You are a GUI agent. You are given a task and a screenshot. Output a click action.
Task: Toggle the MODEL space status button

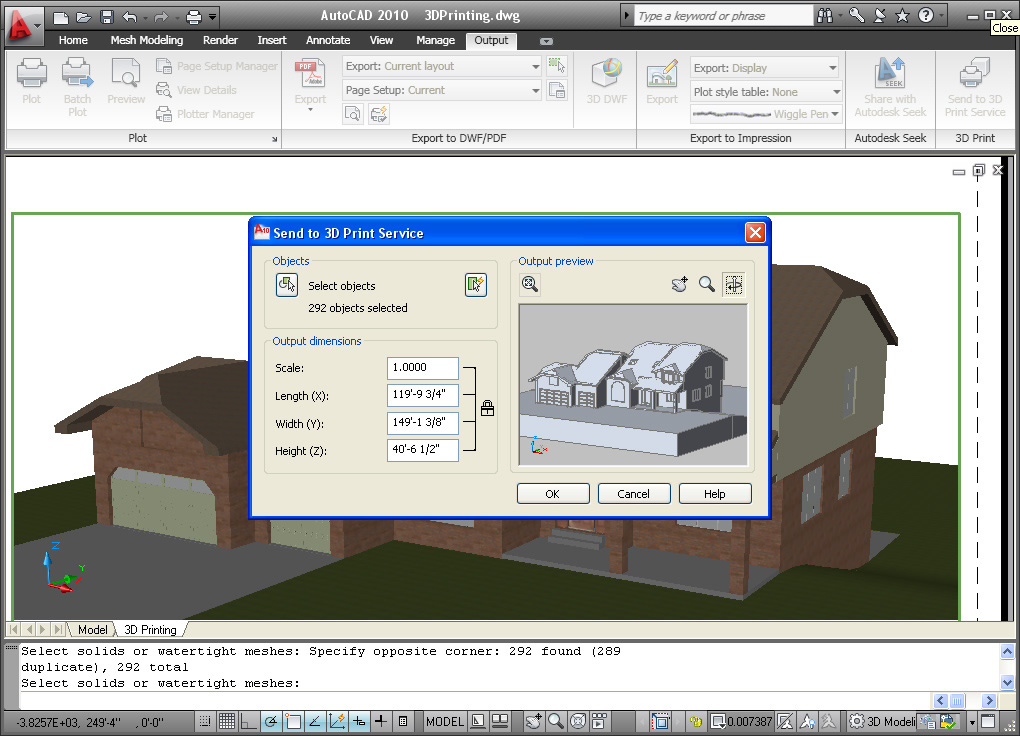tap(445, 721)
